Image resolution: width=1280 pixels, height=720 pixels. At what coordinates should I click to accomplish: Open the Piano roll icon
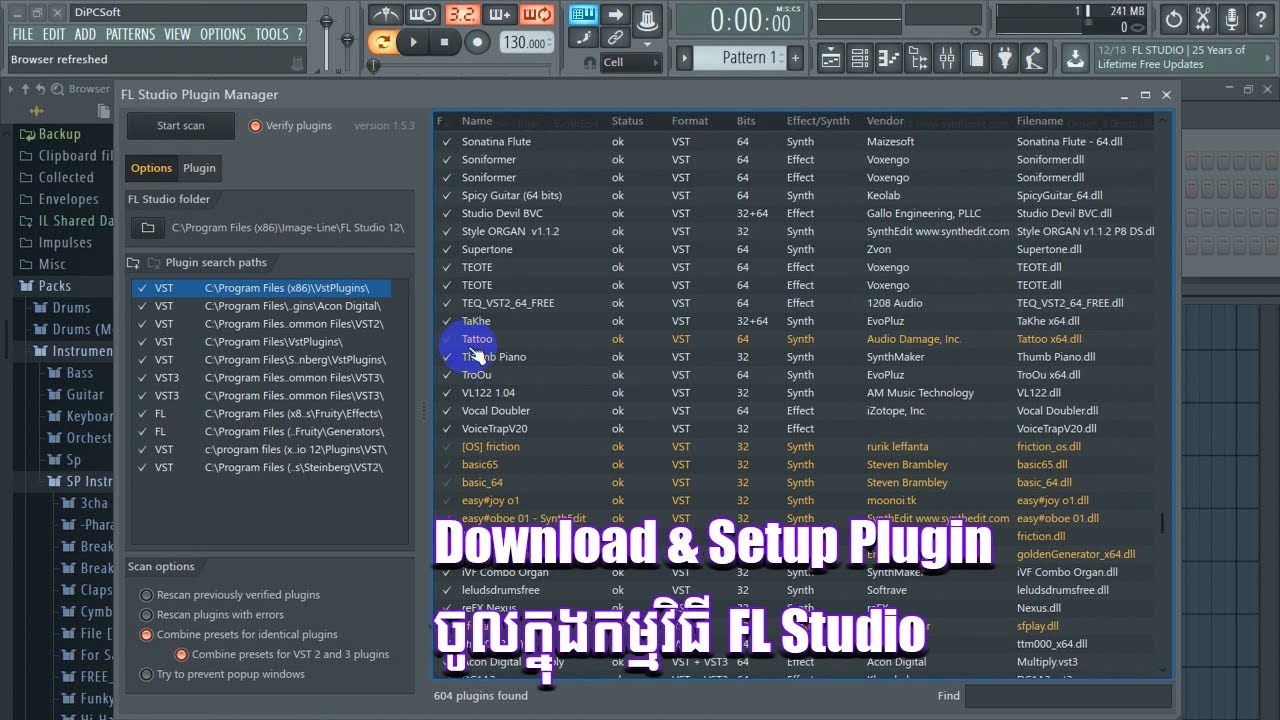click(889, 58)
